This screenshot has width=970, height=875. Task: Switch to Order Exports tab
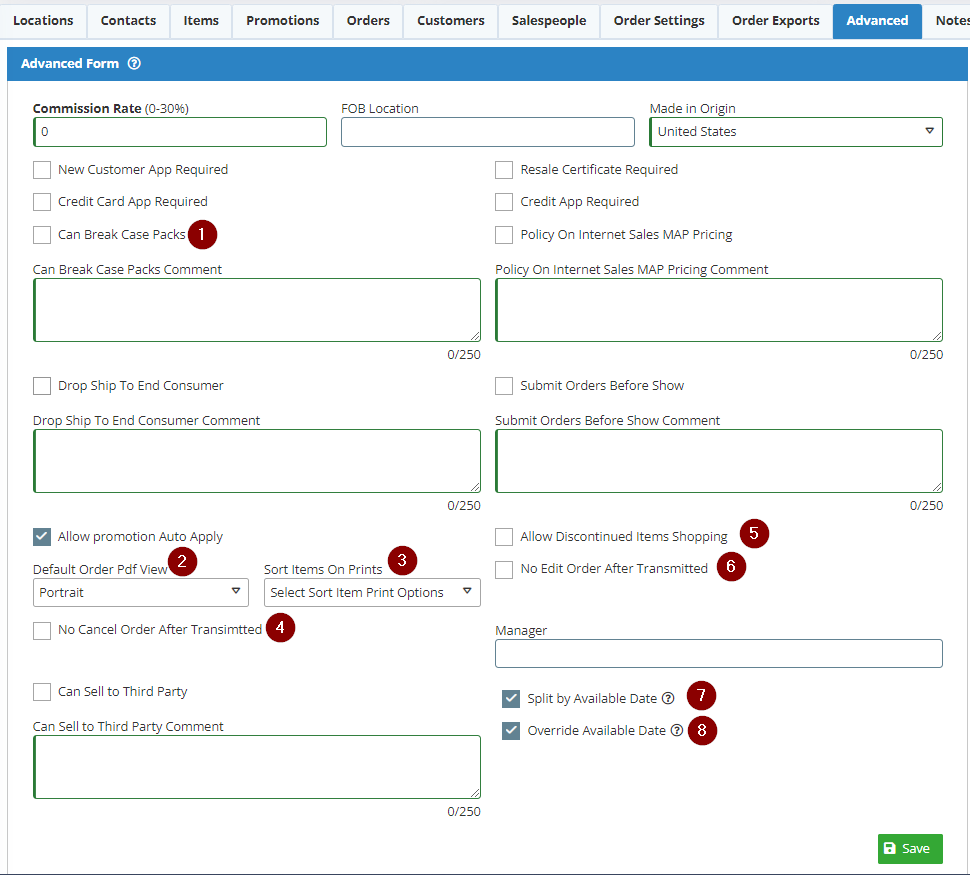[776, 20]
